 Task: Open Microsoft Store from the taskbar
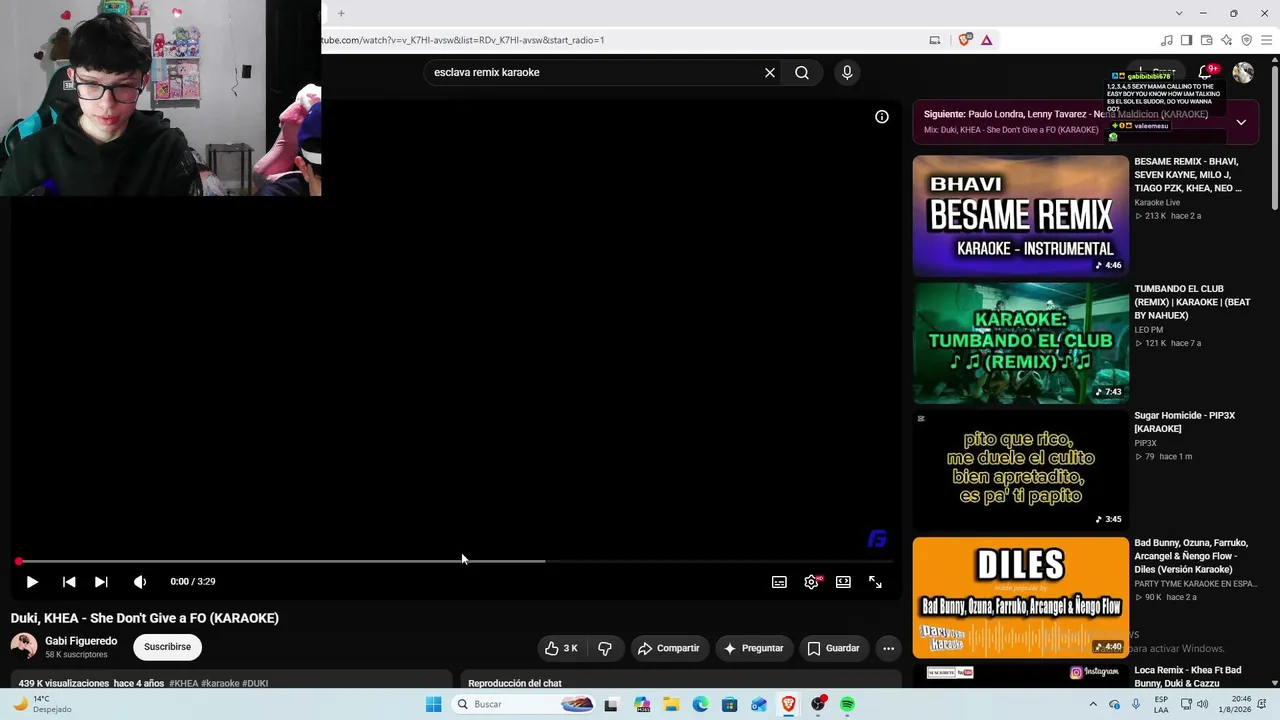point(730,704)
